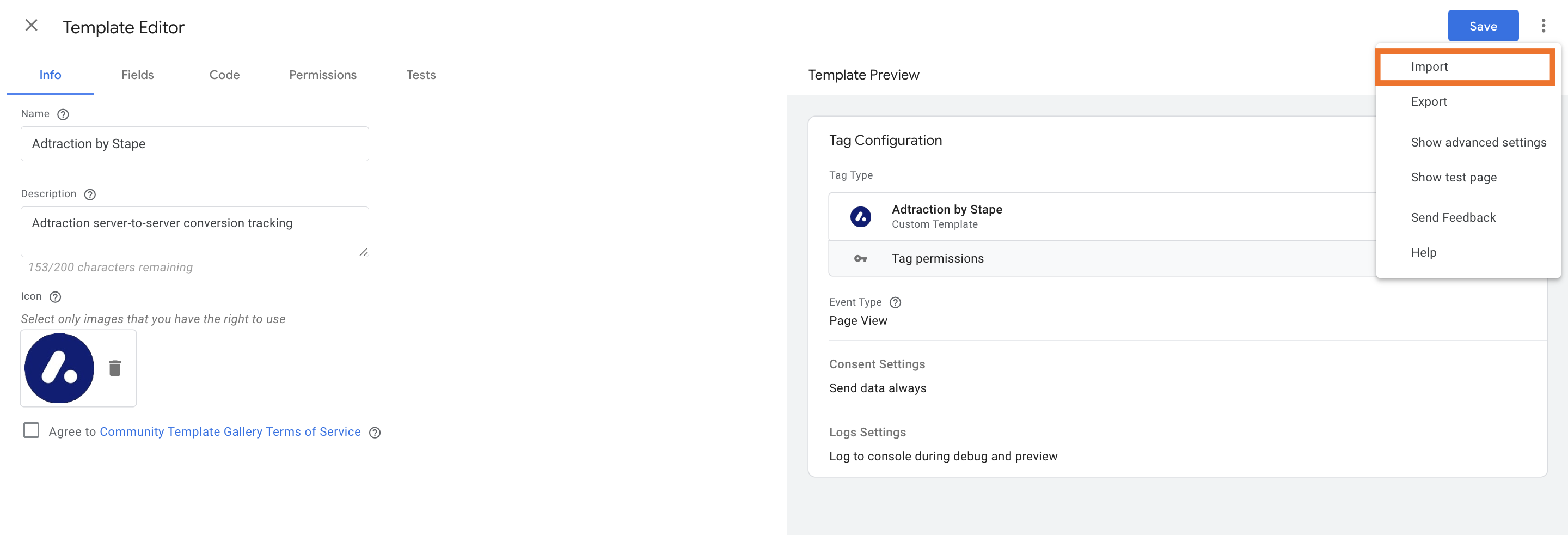Click the blue Save button
The width and height of the screenshot is (1568, 535).
point(1483,26)
